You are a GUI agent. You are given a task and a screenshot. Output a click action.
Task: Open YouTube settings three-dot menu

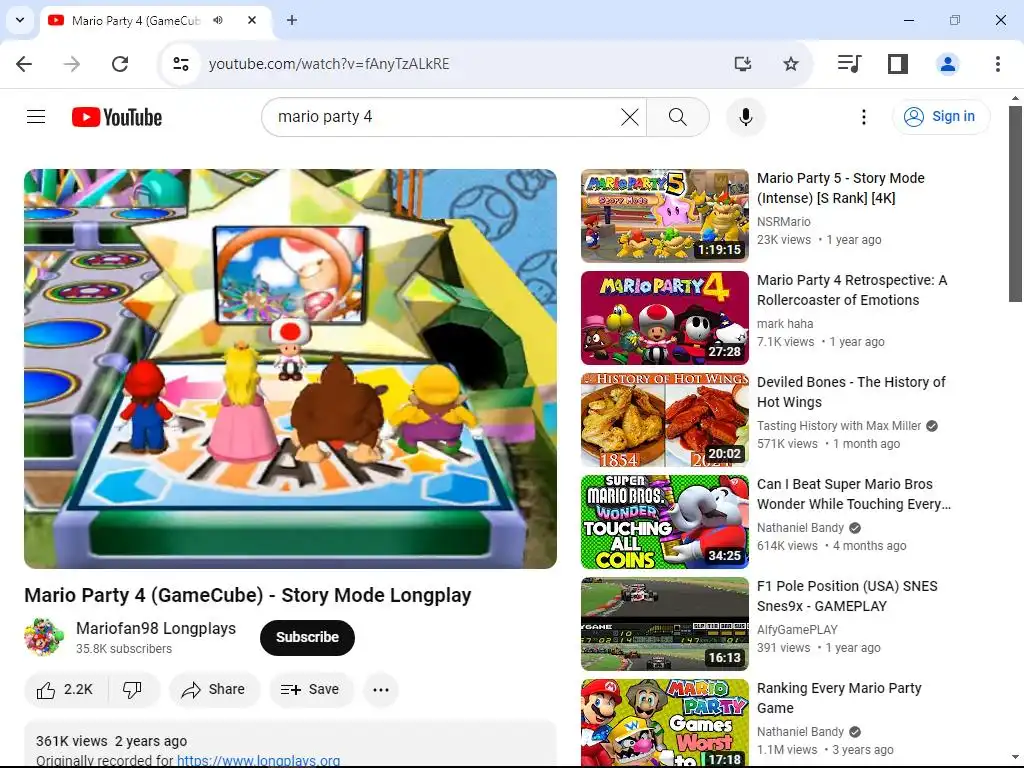(x=863, y=117)
